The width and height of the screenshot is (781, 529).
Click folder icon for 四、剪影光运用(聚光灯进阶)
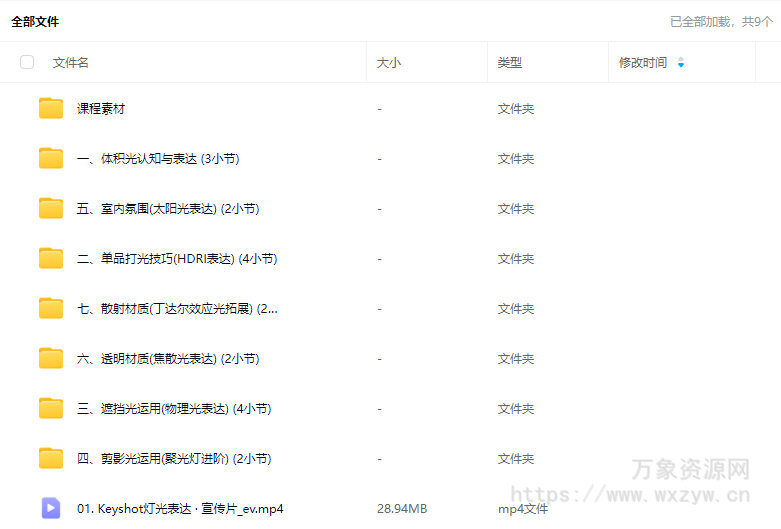point(51,458)
